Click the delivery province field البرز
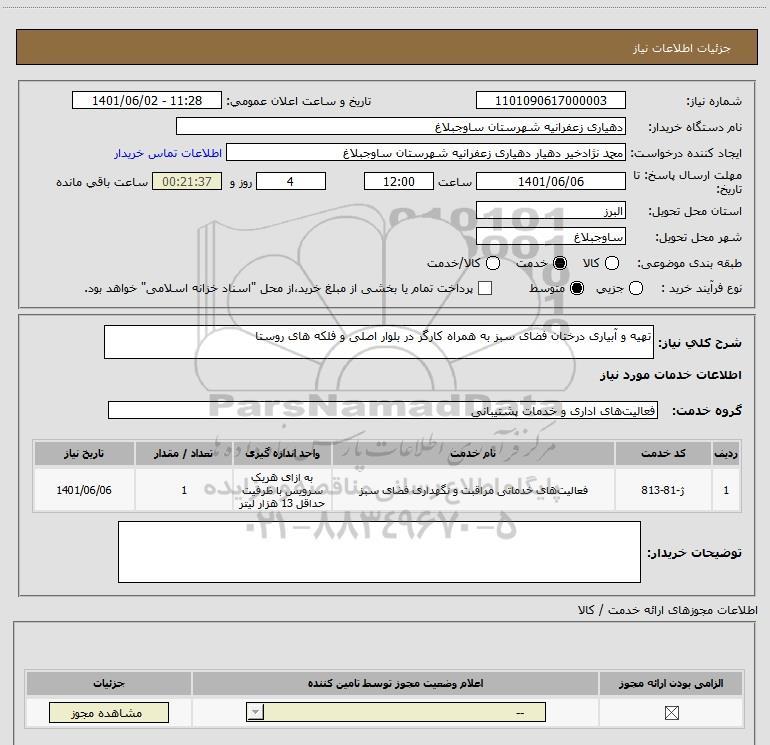Image resolution: width=770 pixels, height=745 pixels. 550,211
